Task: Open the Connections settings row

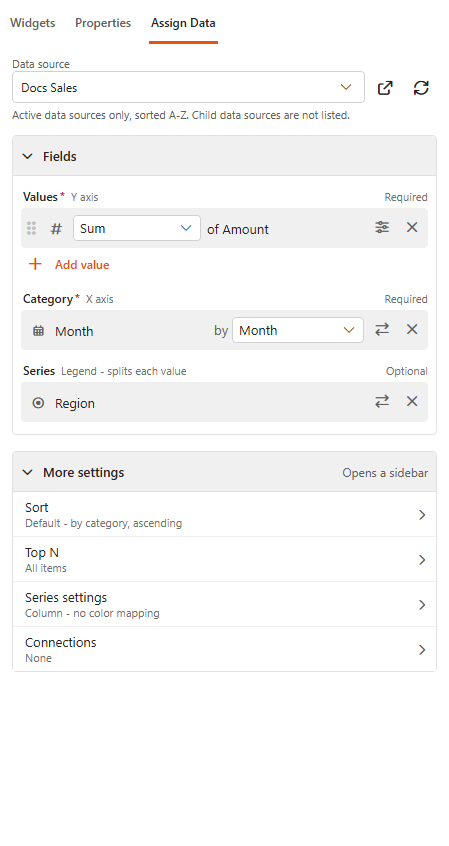Action: click(x=224, y=649)
